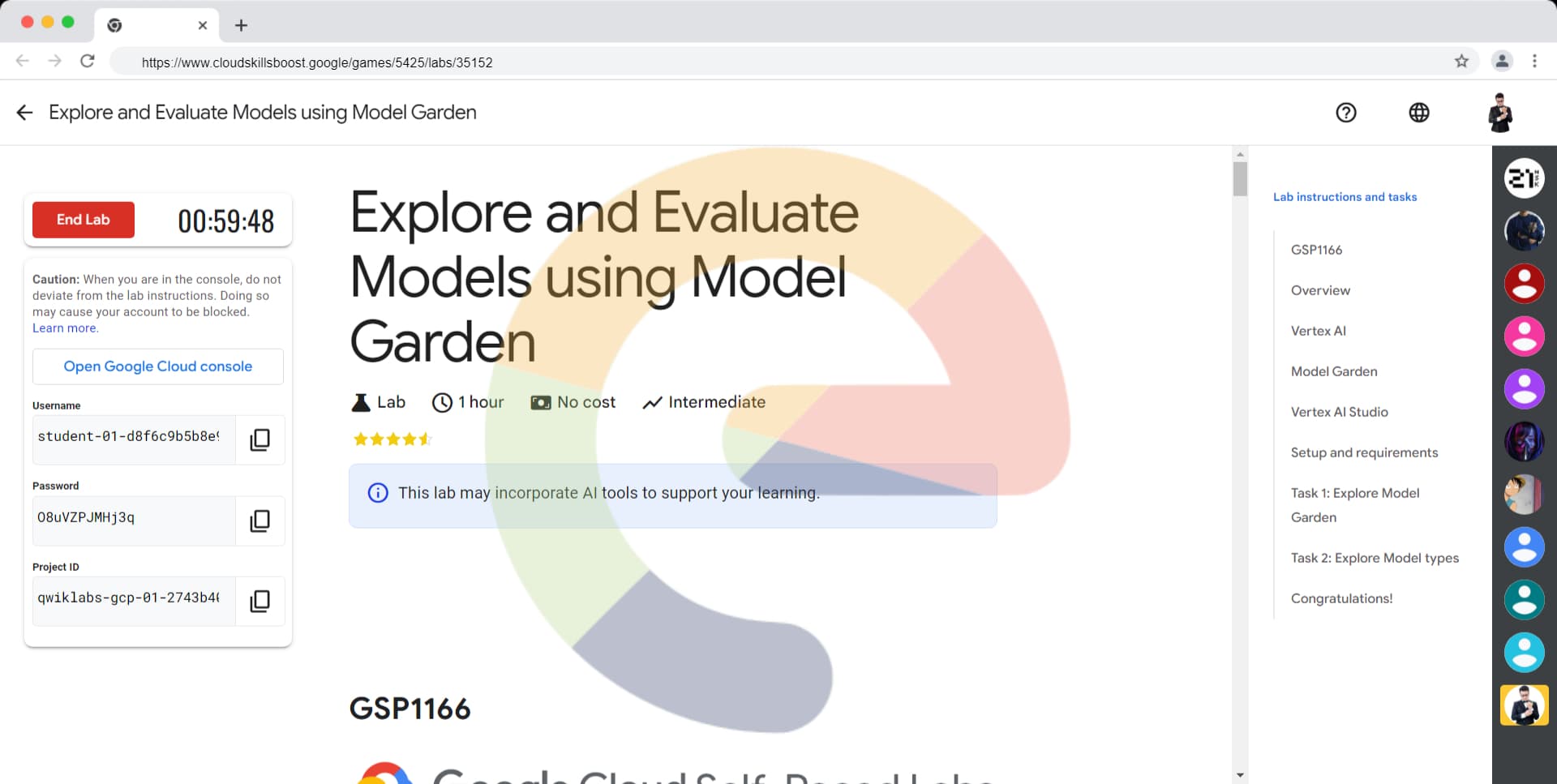Go back in browser history
The width and height of the screenshot is (1557, 784).
23,61
